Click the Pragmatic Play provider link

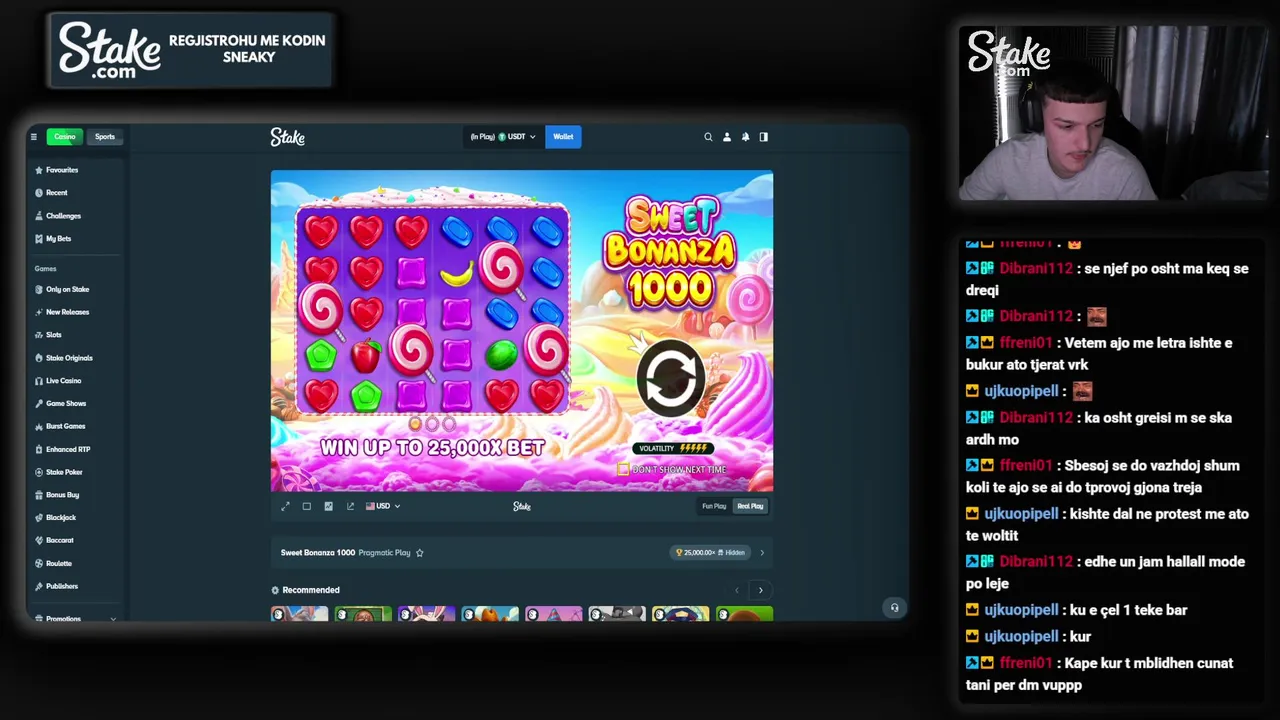click(385, 553)
